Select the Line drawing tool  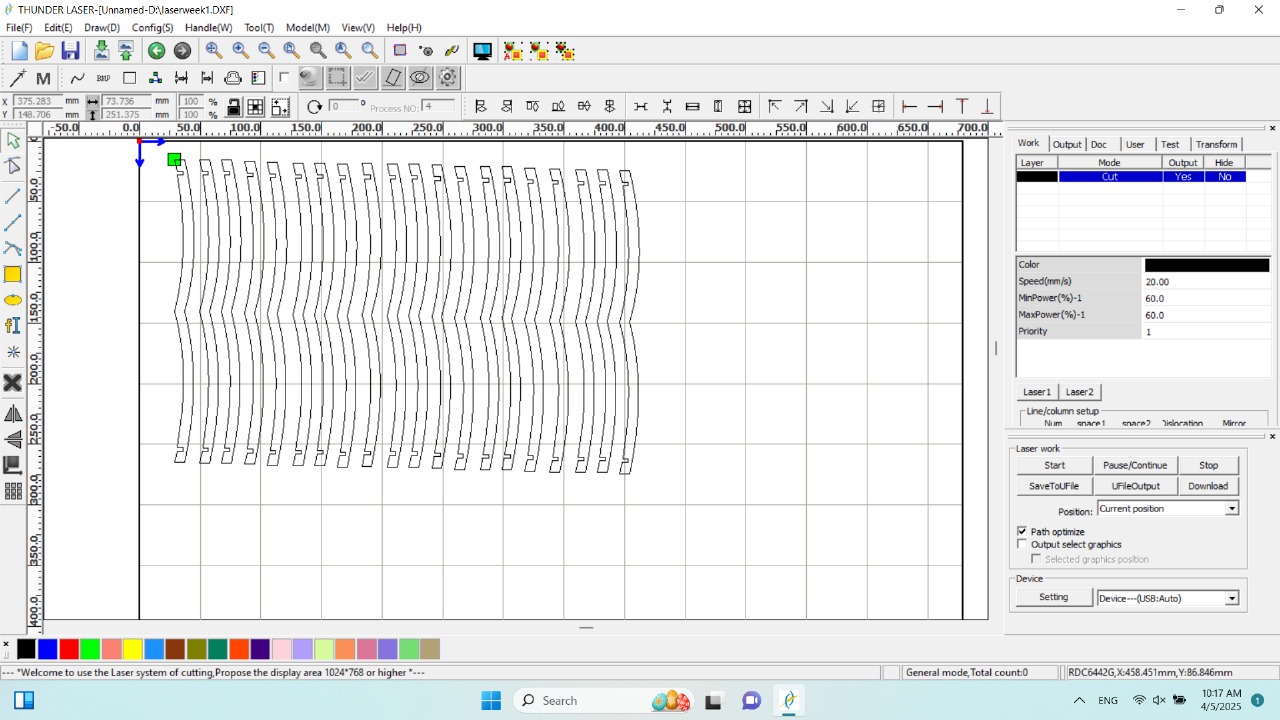coord(13,197)
